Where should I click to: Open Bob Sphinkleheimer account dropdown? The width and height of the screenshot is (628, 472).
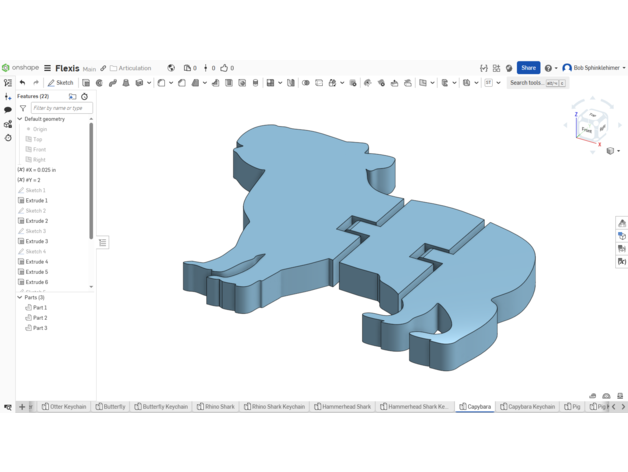coord(594,68)
